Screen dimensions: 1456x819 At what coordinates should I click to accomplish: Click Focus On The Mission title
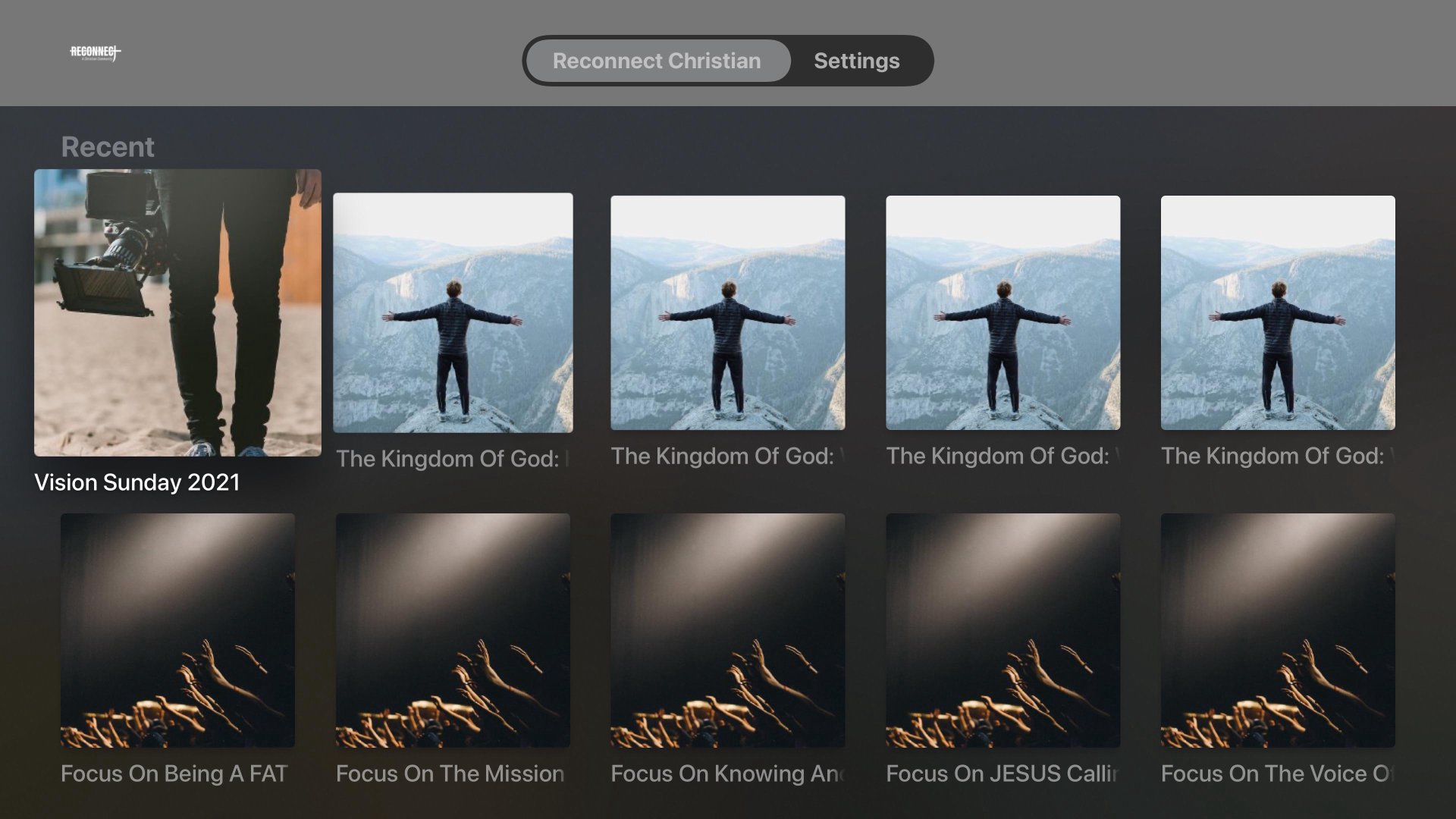pyautogui.click(x=450, y=773)
